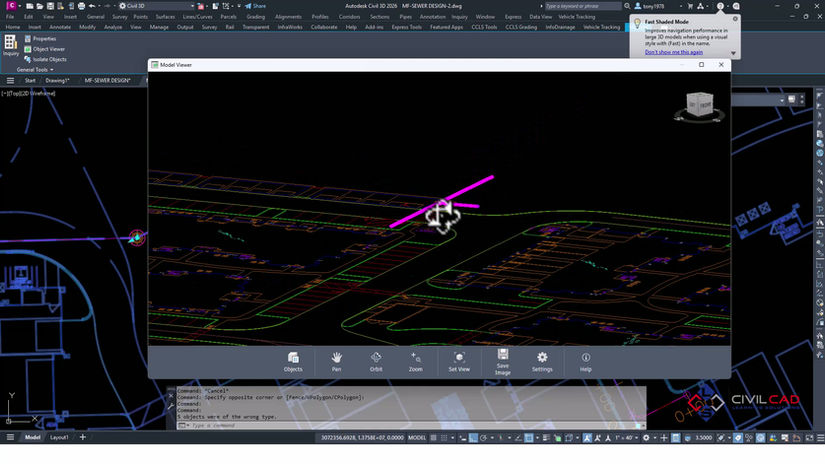Click the 3.5000 elevation value in status bar
The height and width of the screenshot is (464, 825).
coord(703,437)
